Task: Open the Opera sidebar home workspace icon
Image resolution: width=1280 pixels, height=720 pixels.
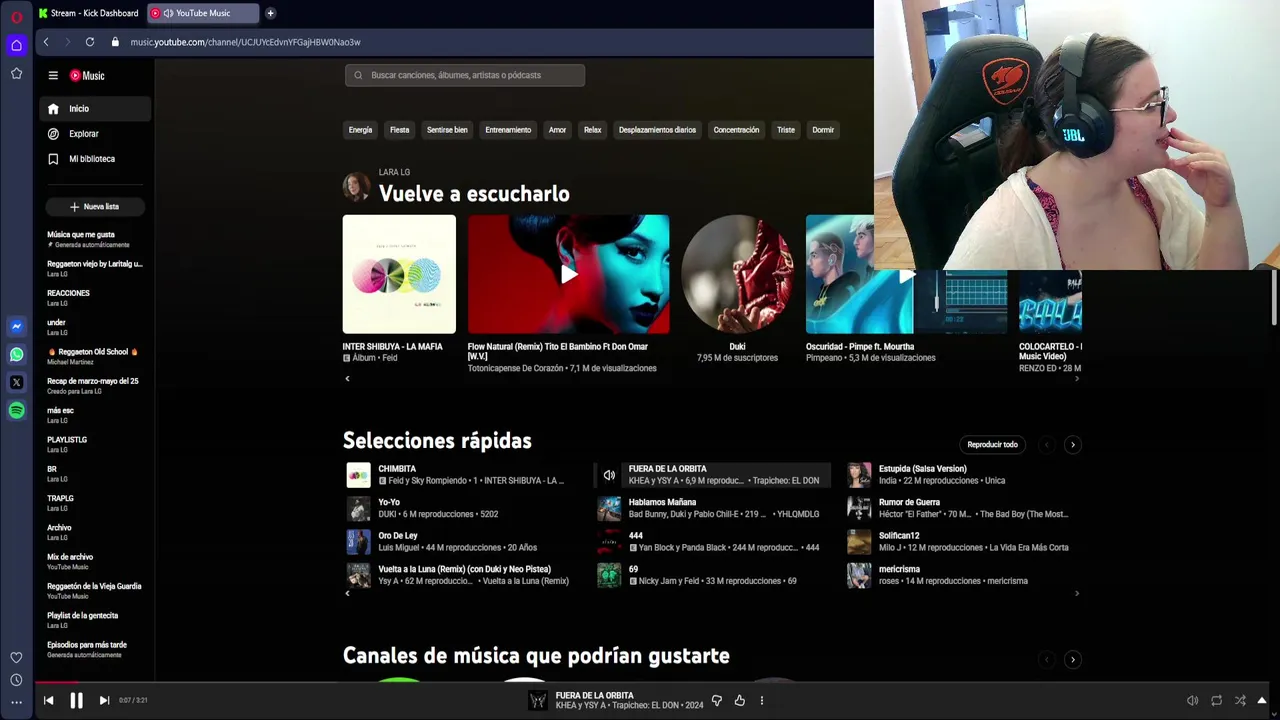Action: [x=16, y=45]
